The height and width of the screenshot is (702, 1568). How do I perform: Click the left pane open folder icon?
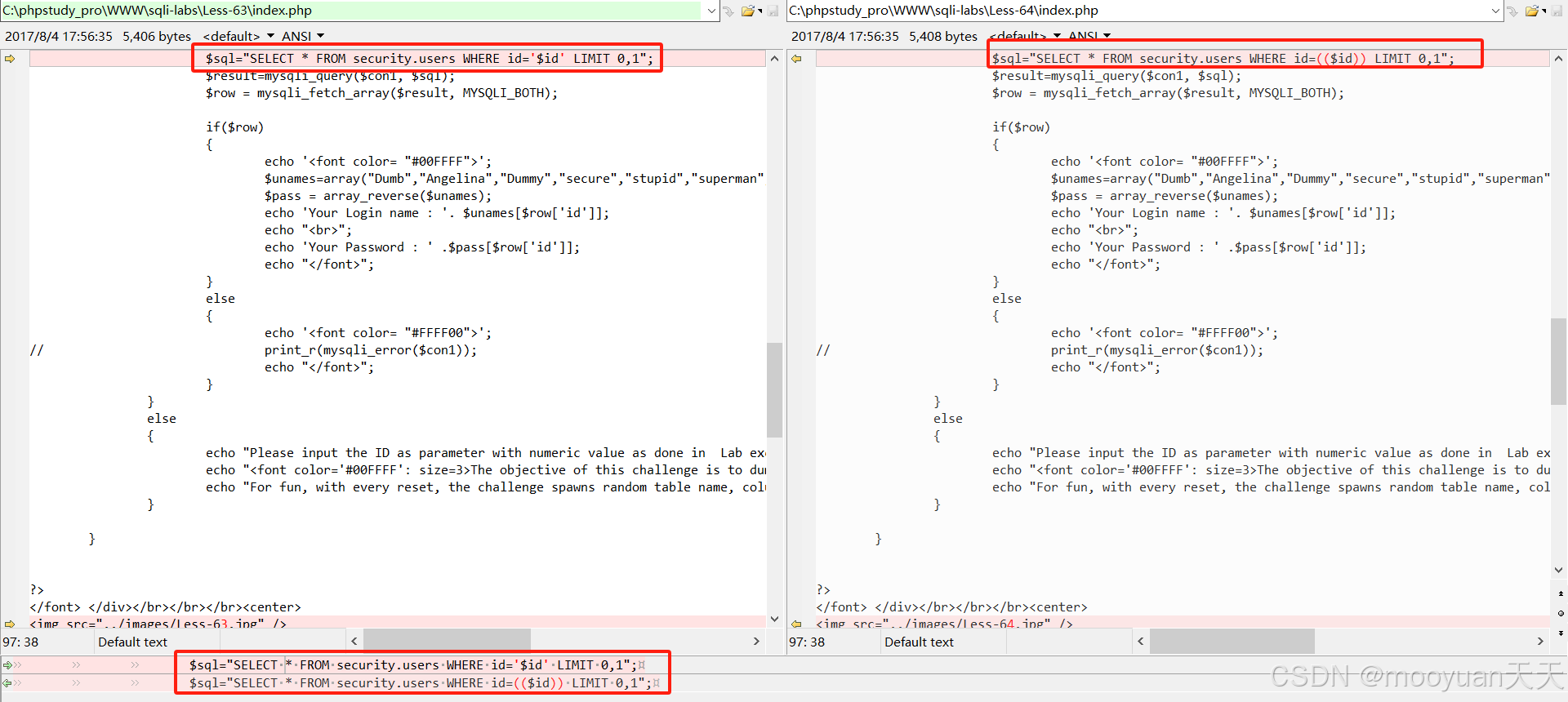tap(746, 11)
